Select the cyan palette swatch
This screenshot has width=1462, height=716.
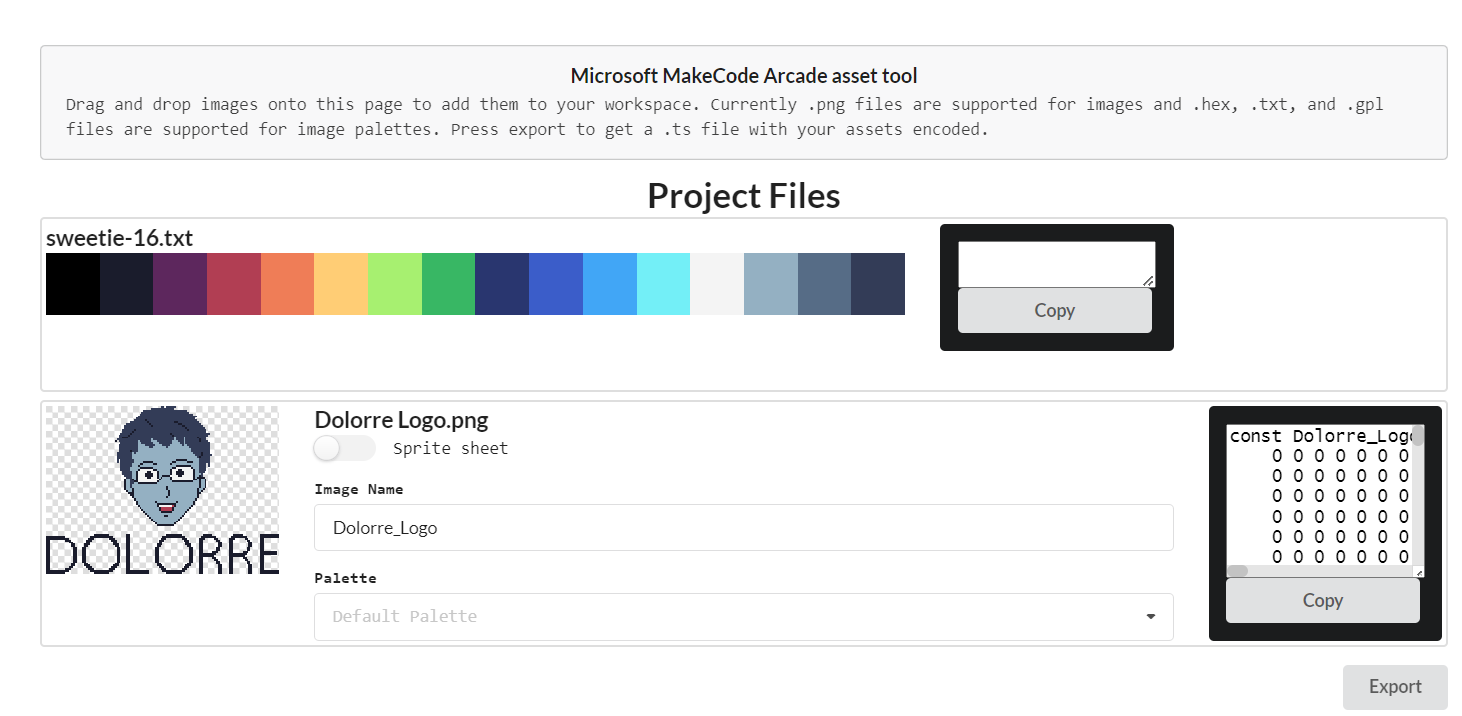tap(663, 284)
